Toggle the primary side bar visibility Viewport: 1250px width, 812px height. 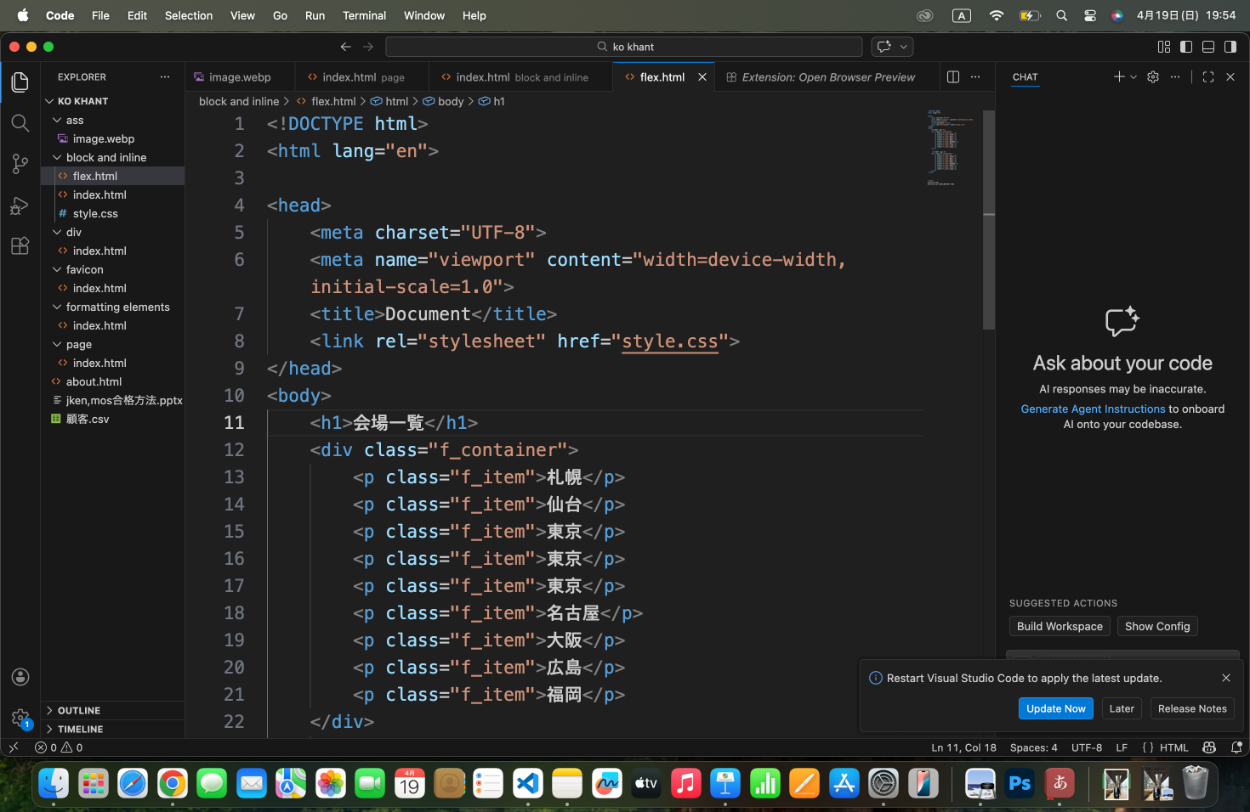pos(1186,47)
